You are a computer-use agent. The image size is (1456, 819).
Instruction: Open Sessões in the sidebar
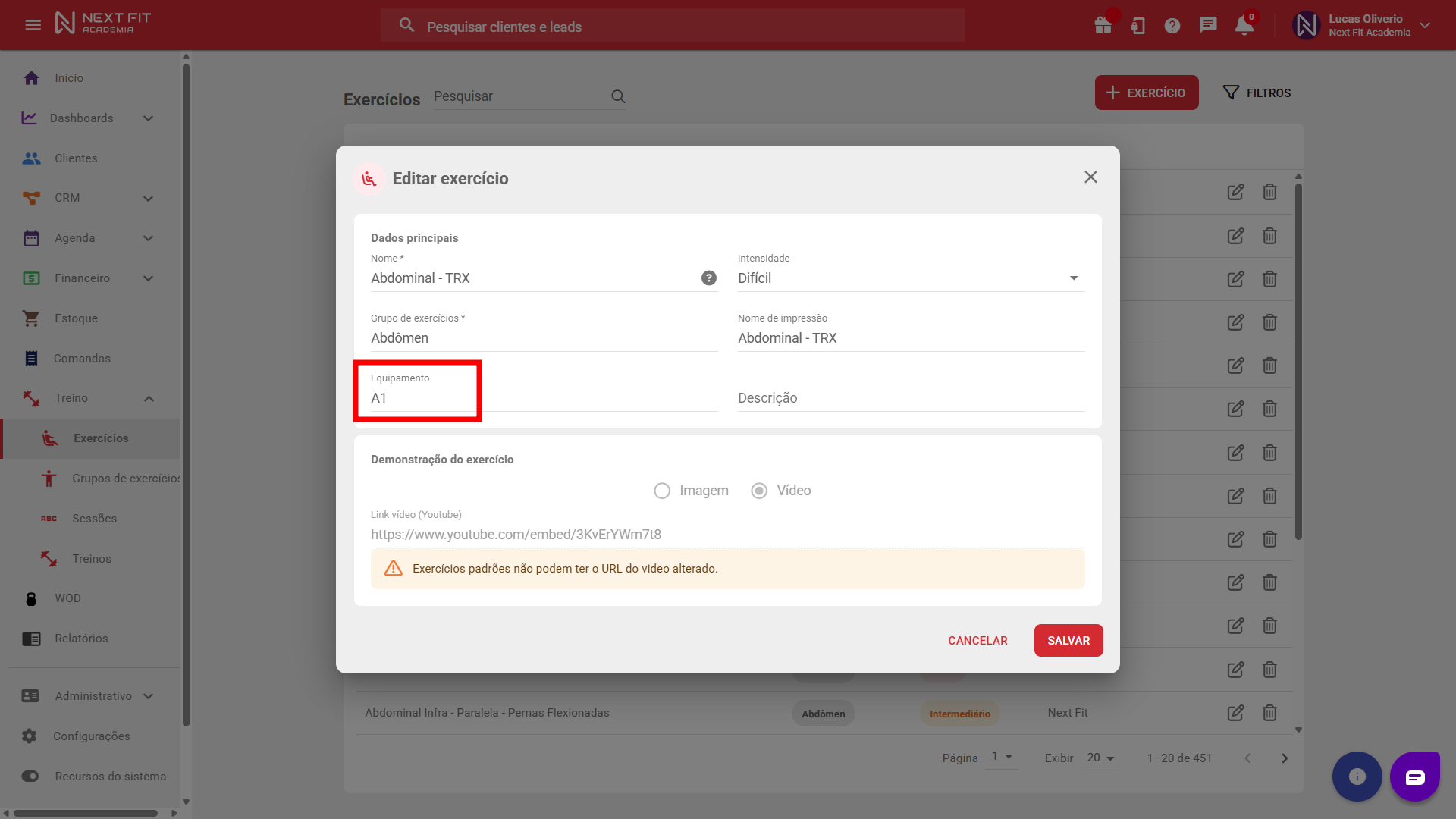tap(94, 519)
